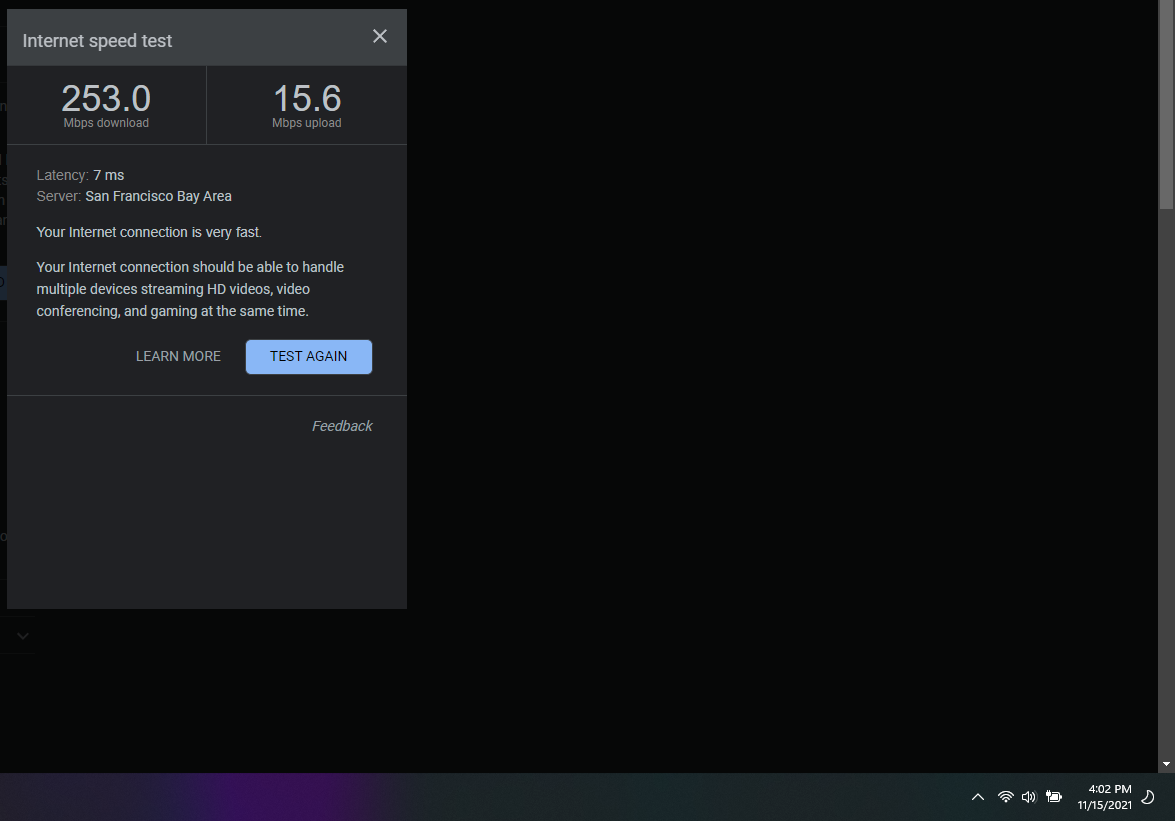
Task: Select the 253.0 download speed value
Action: 106,98
